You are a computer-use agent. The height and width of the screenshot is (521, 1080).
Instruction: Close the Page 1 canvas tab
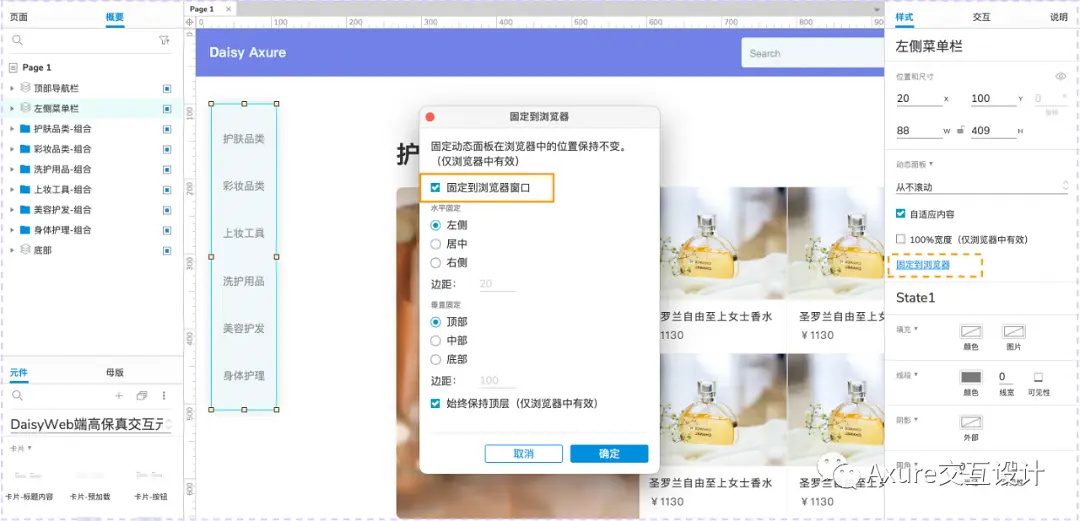228,9
